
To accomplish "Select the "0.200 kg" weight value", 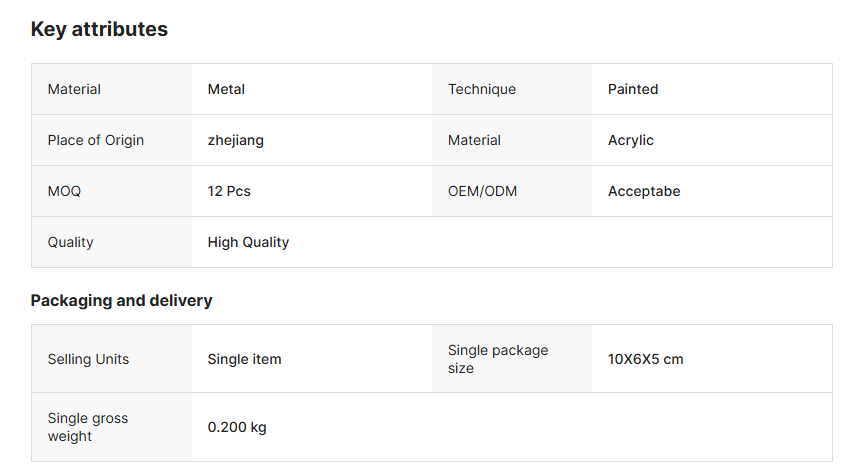I will (x=237, y=427).
